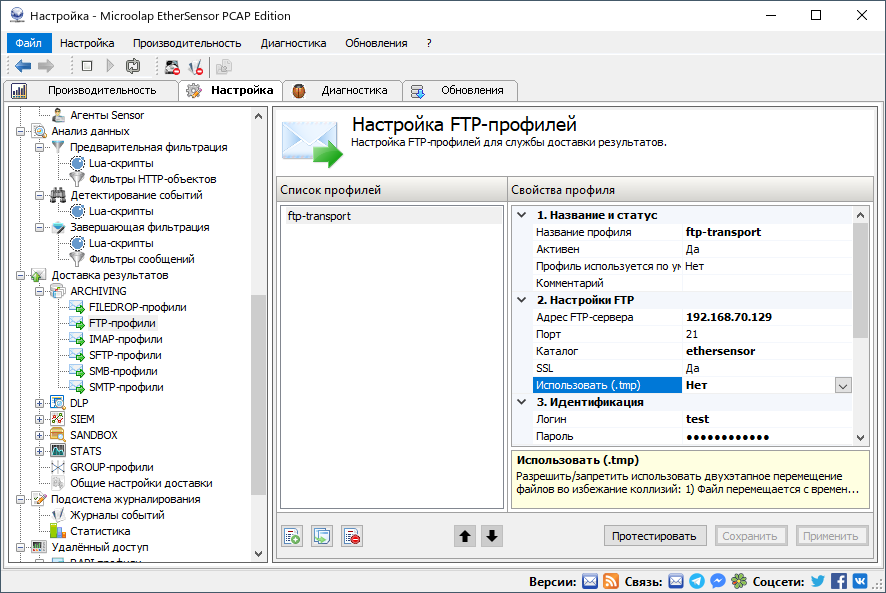This screenshot has width=886, height=593.
Task: Collapse the 'Настройки FTP' section
Action: click(x=520, y=300)
